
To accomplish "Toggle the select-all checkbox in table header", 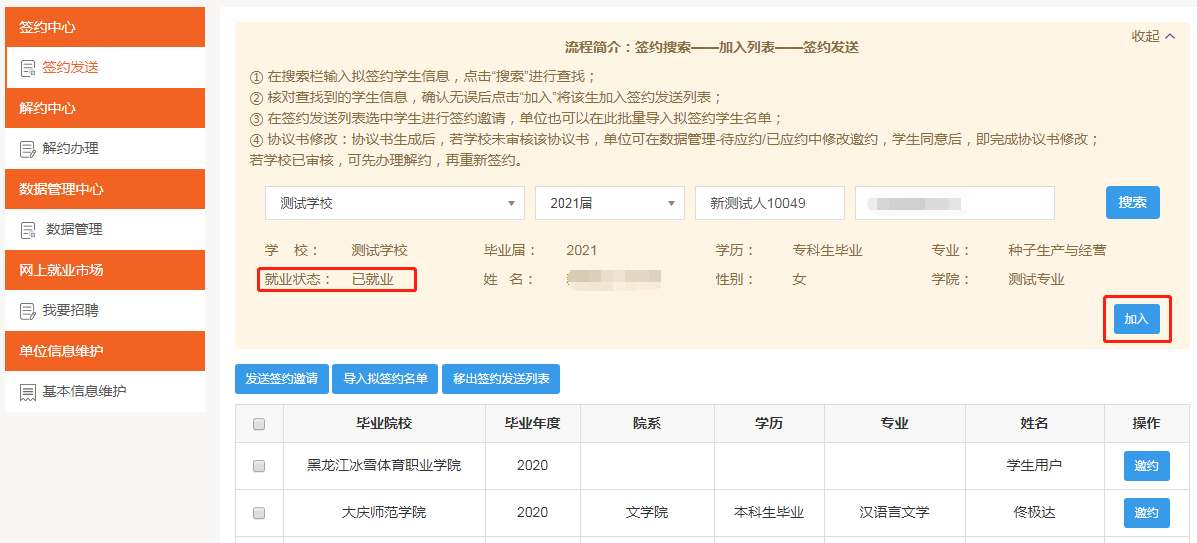I will pyautogui.click(x=259, y=424).
